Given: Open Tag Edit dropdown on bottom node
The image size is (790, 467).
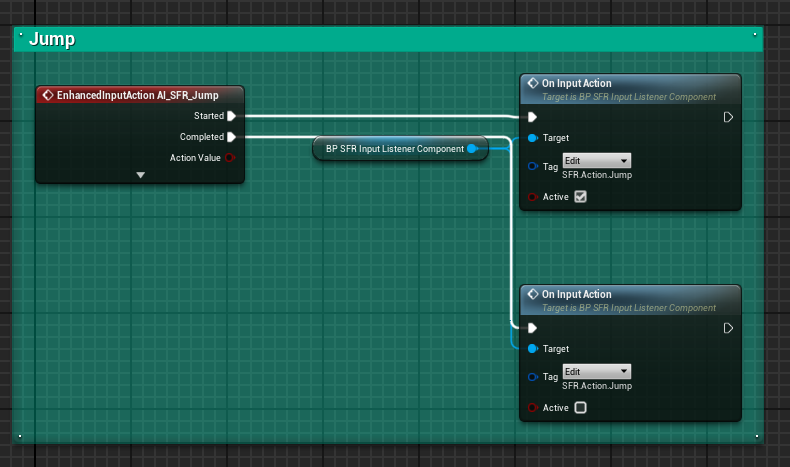Looking at the screenshot, I should tap(596, 372).
